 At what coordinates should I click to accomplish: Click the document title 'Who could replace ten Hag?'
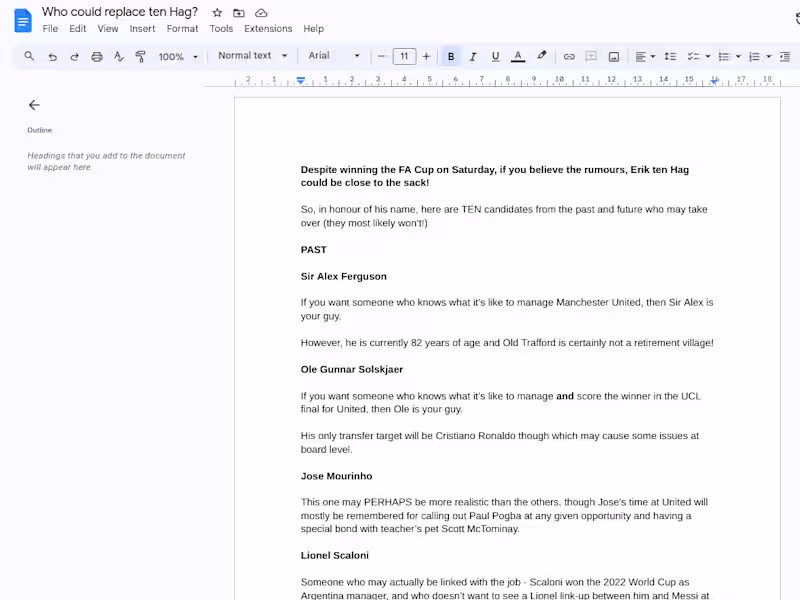click(119, 12)
